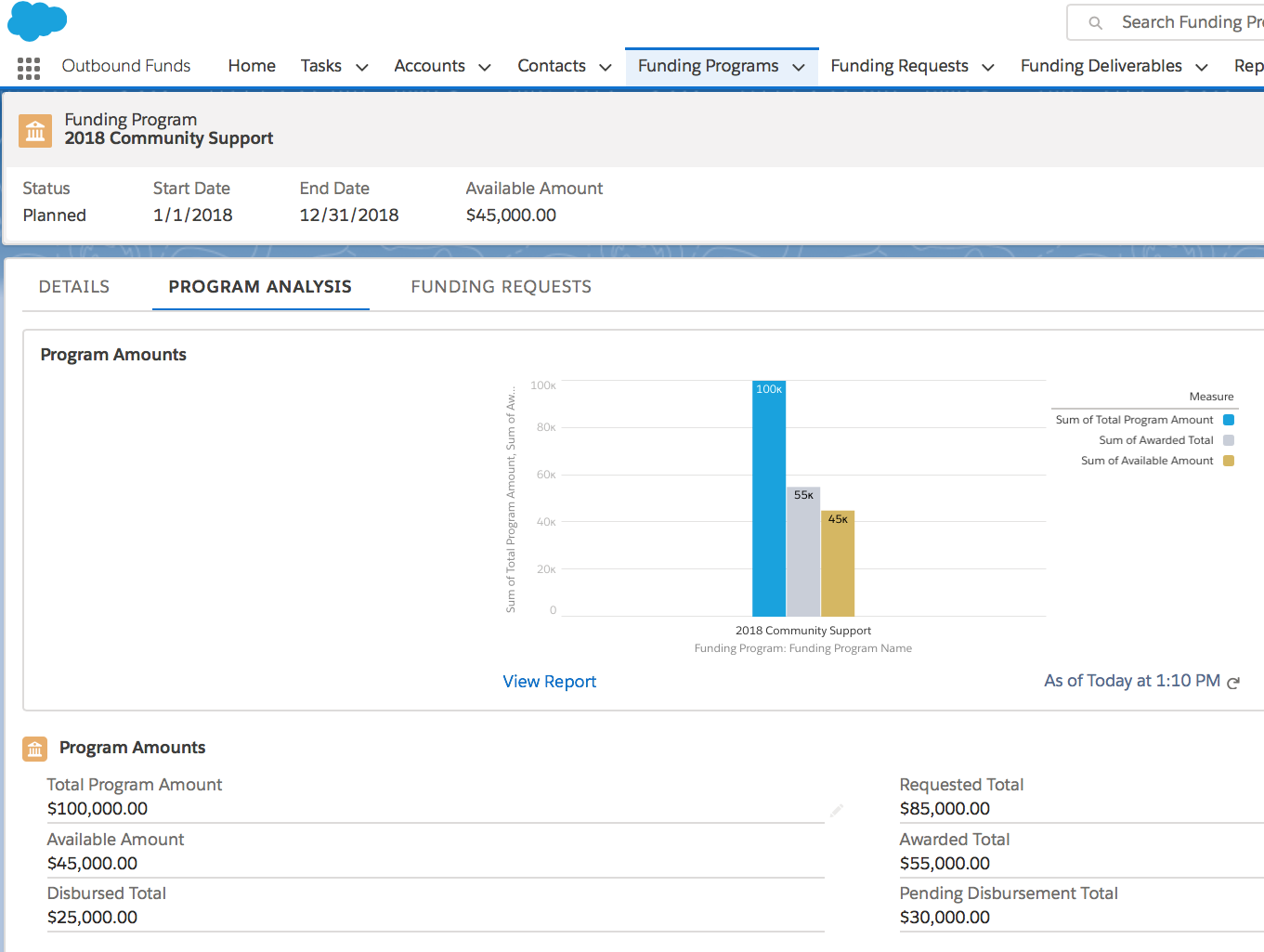The image size is (1264, 952).
Task: Expand the Tasks dropdown chevron
Action: point(362,67)
